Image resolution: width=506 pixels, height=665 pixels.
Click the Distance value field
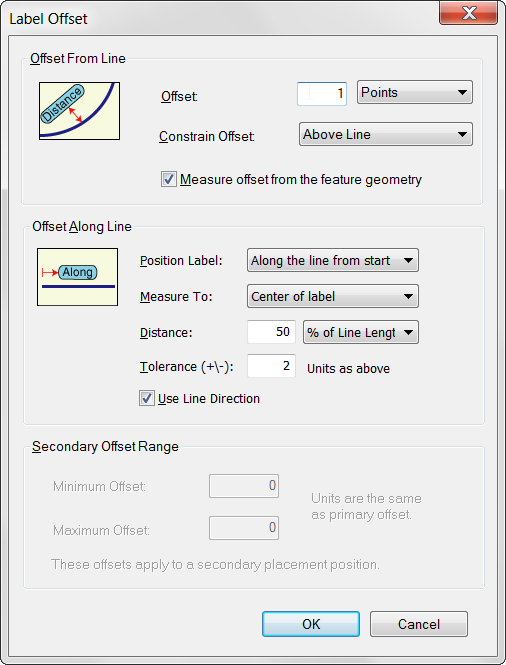271,332
